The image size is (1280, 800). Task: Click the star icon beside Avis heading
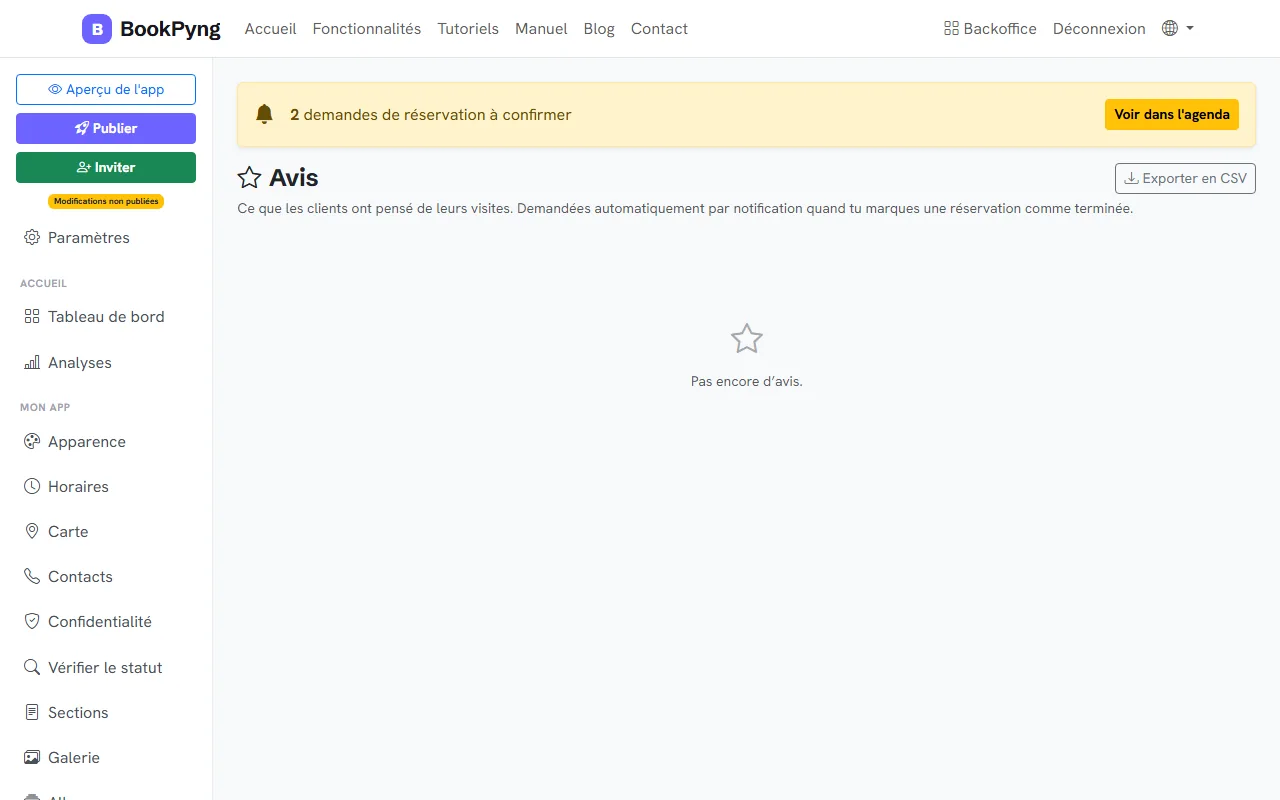(x=249, y=178)
